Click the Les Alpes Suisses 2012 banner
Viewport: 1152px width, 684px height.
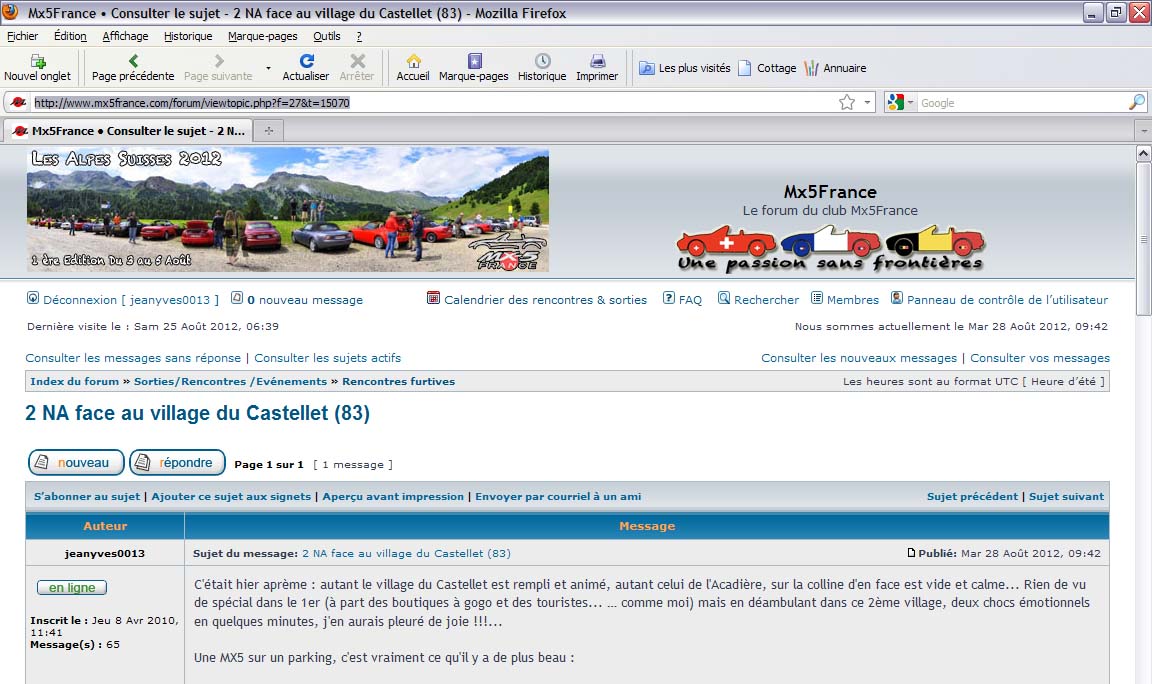pyautogui.click(x=288, y=210)
